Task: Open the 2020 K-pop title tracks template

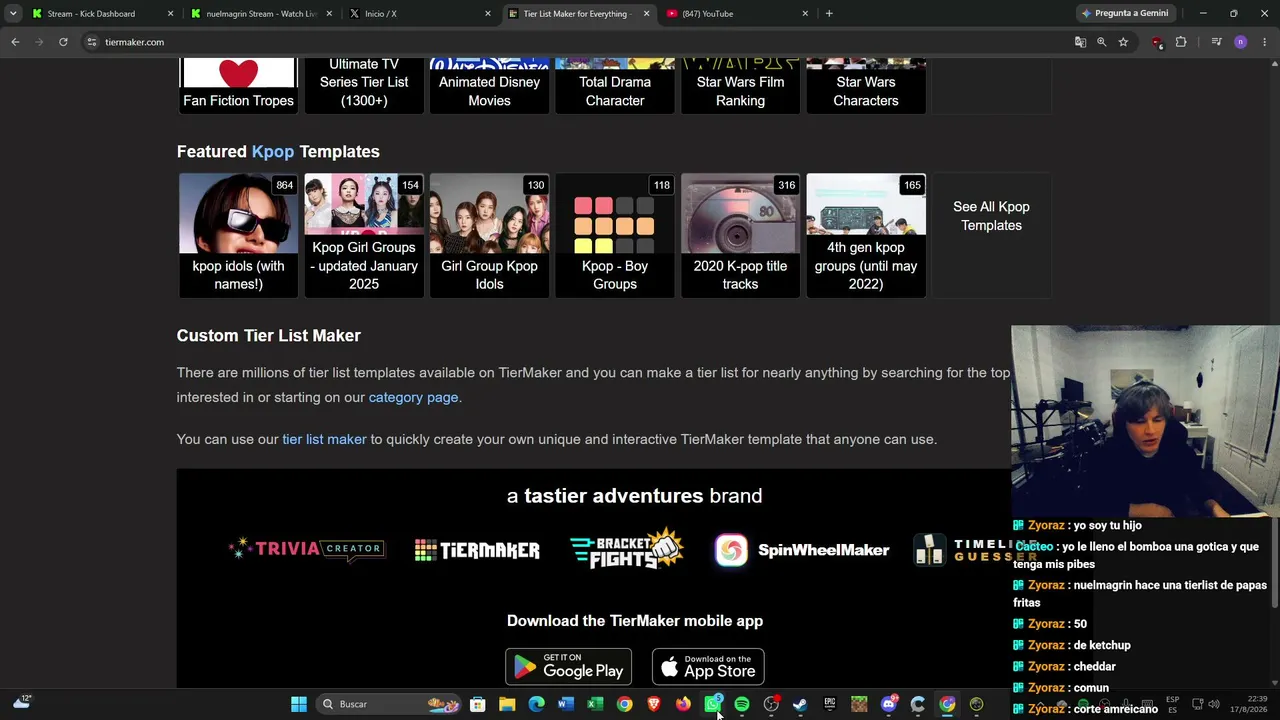Action: (x=740, y=235)
